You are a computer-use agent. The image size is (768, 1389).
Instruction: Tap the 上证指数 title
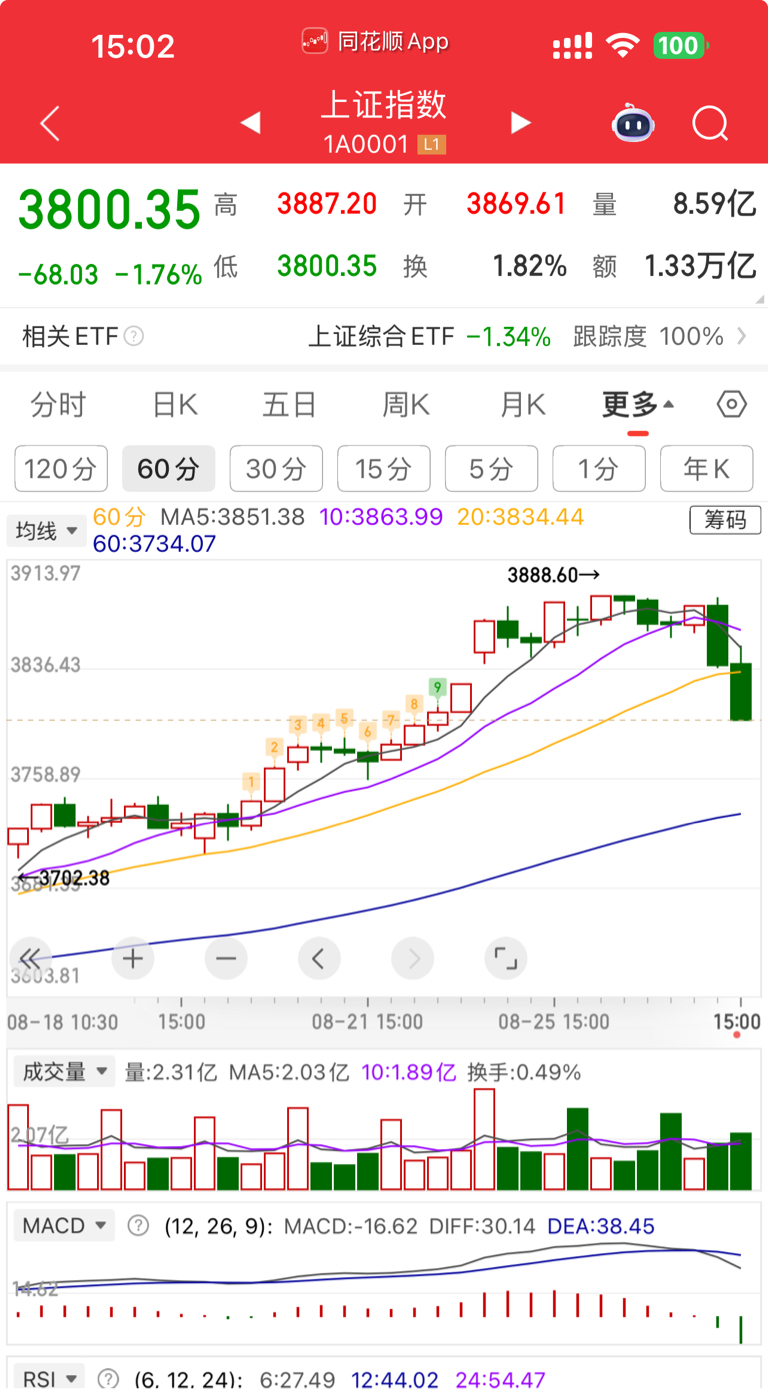pyautogui.click(x=384, y=105)
